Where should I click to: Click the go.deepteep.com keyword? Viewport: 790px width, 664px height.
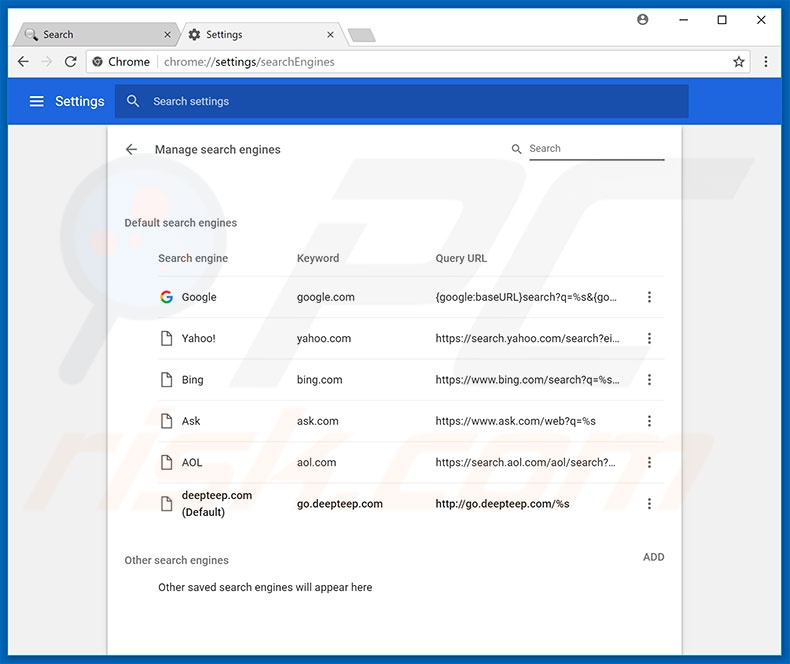pyautogui.click(x=340, y=503)
